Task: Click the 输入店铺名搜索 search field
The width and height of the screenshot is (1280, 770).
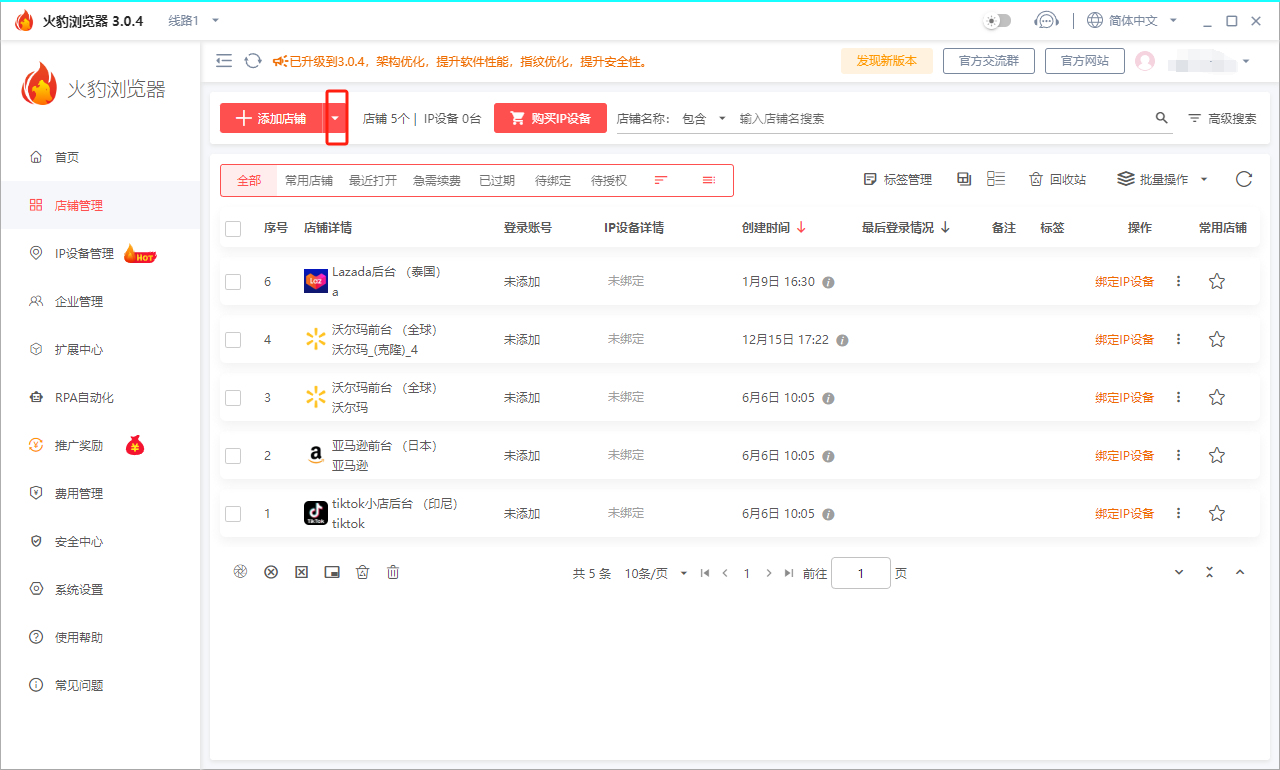Action: coord(940,118)
